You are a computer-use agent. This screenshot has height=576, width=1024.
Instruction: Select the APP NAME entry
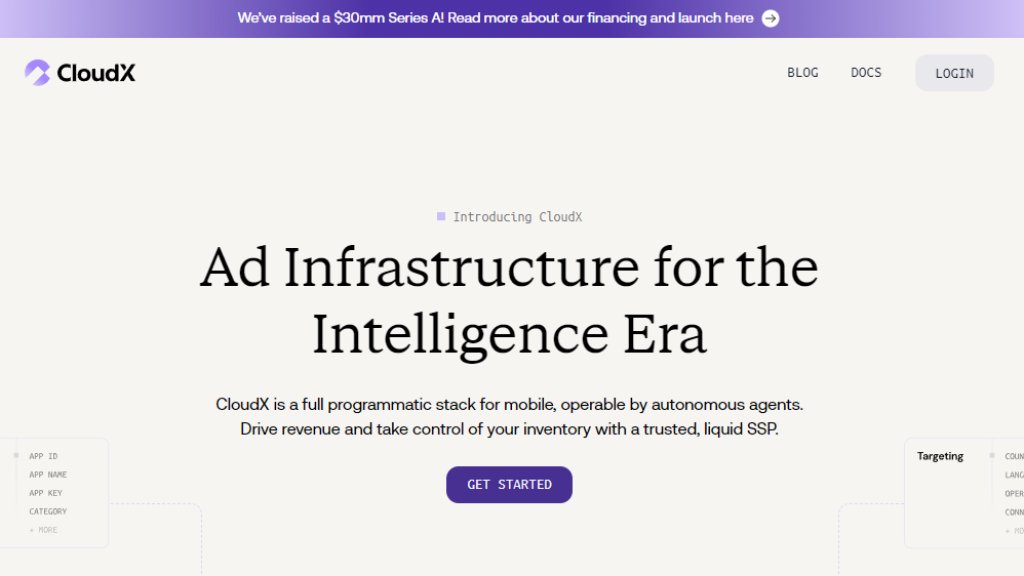point(48,475)
